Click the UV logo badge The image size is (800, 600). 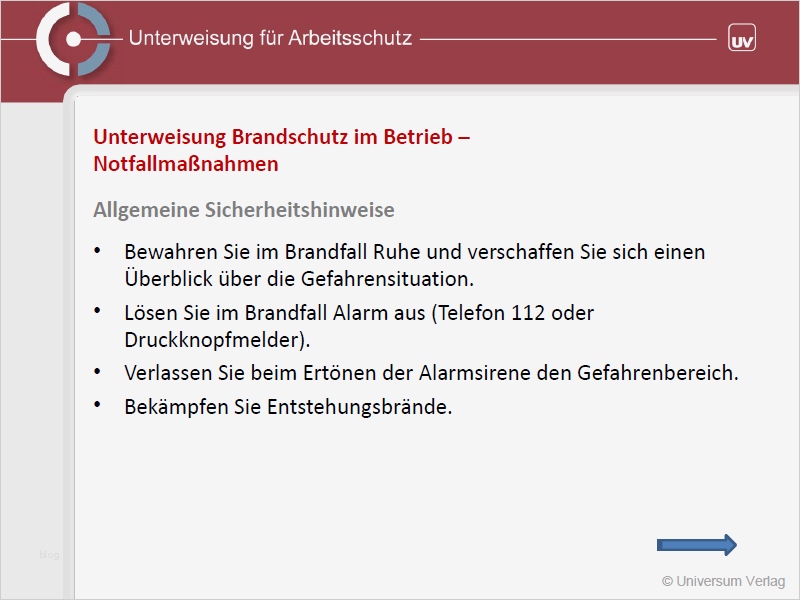tap(741, 39)
